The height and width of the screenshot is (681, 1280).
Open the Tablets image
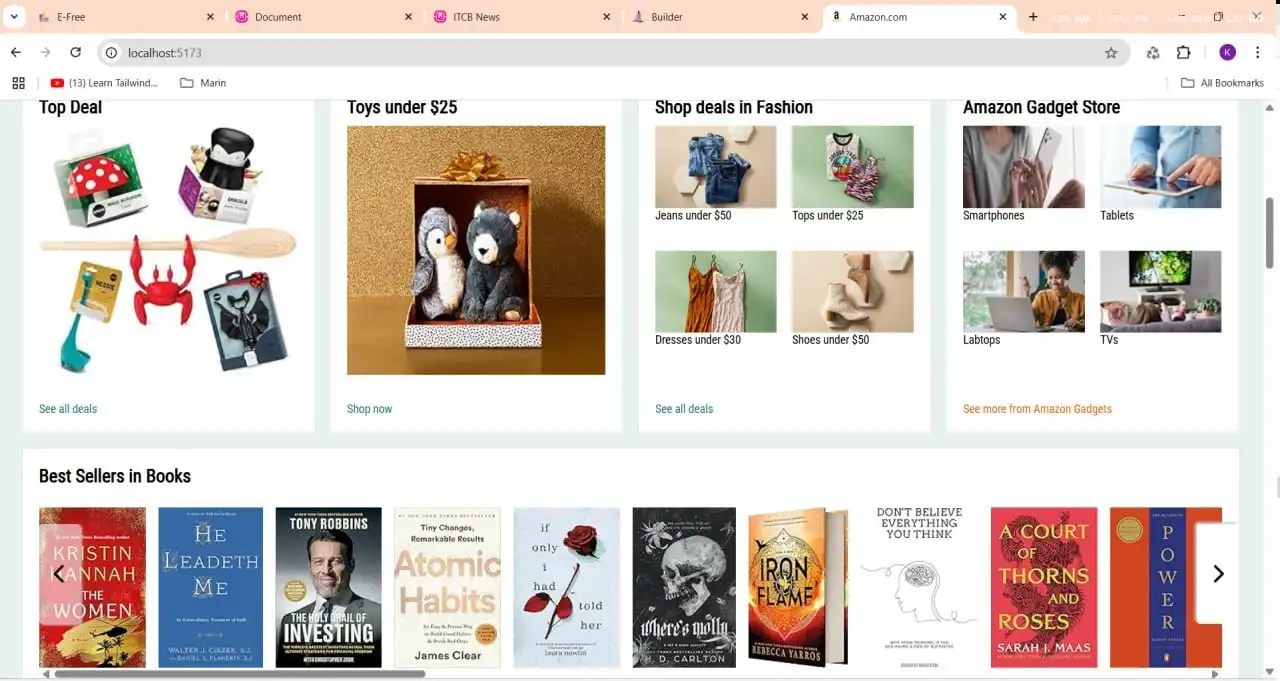pos(1160,166)
